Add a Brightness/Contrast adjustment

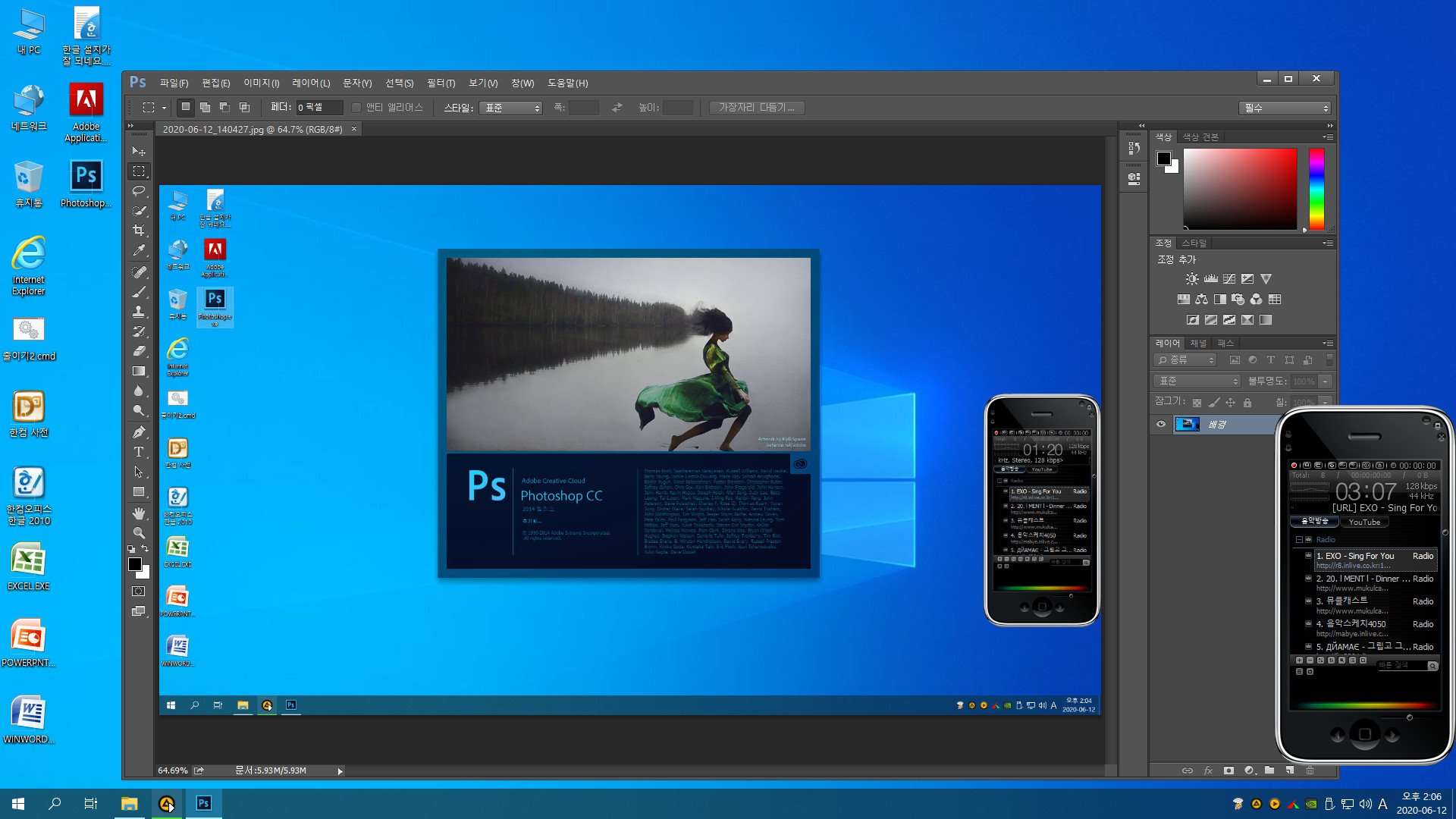pyautogui.click(x=1193, y=279)
